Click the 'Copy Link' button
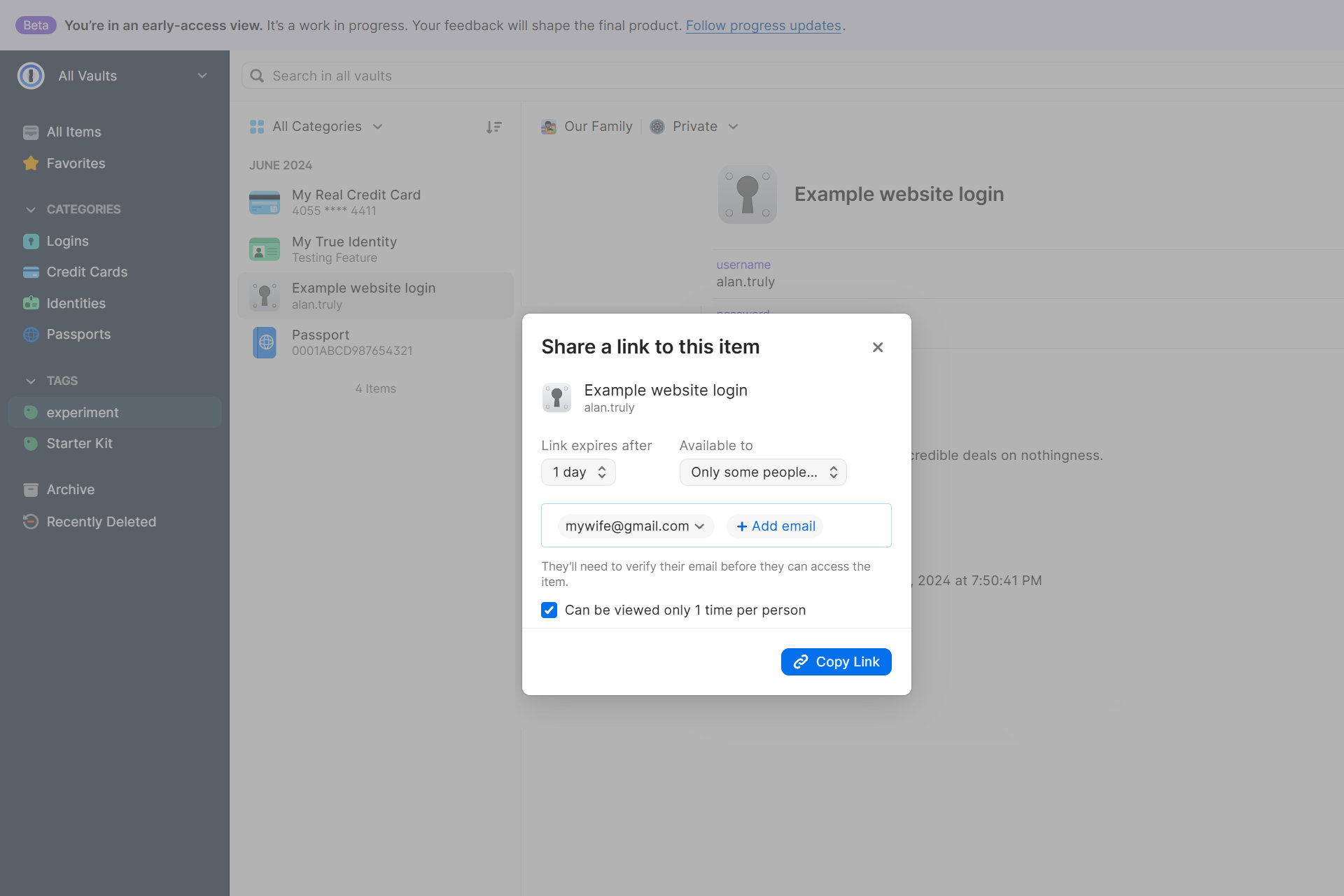Image resolution: width=1344 pixels, height=896 pixels. pos(836,661)
